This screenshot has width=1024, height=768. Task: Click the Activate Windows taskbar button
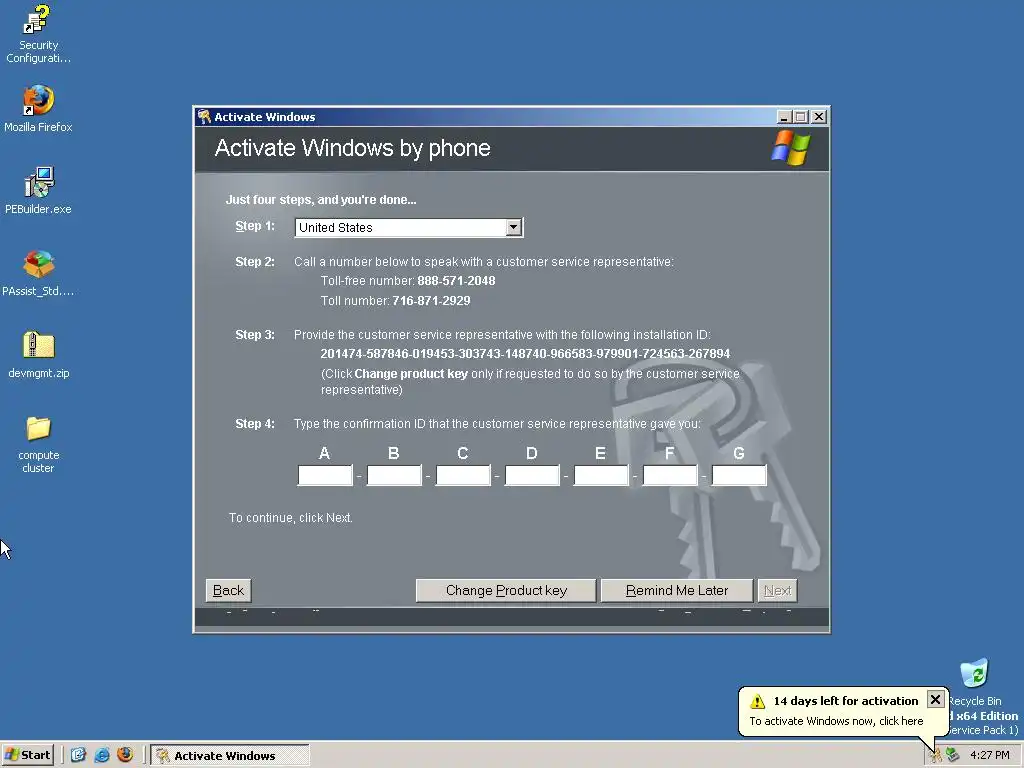pos(230,756)
